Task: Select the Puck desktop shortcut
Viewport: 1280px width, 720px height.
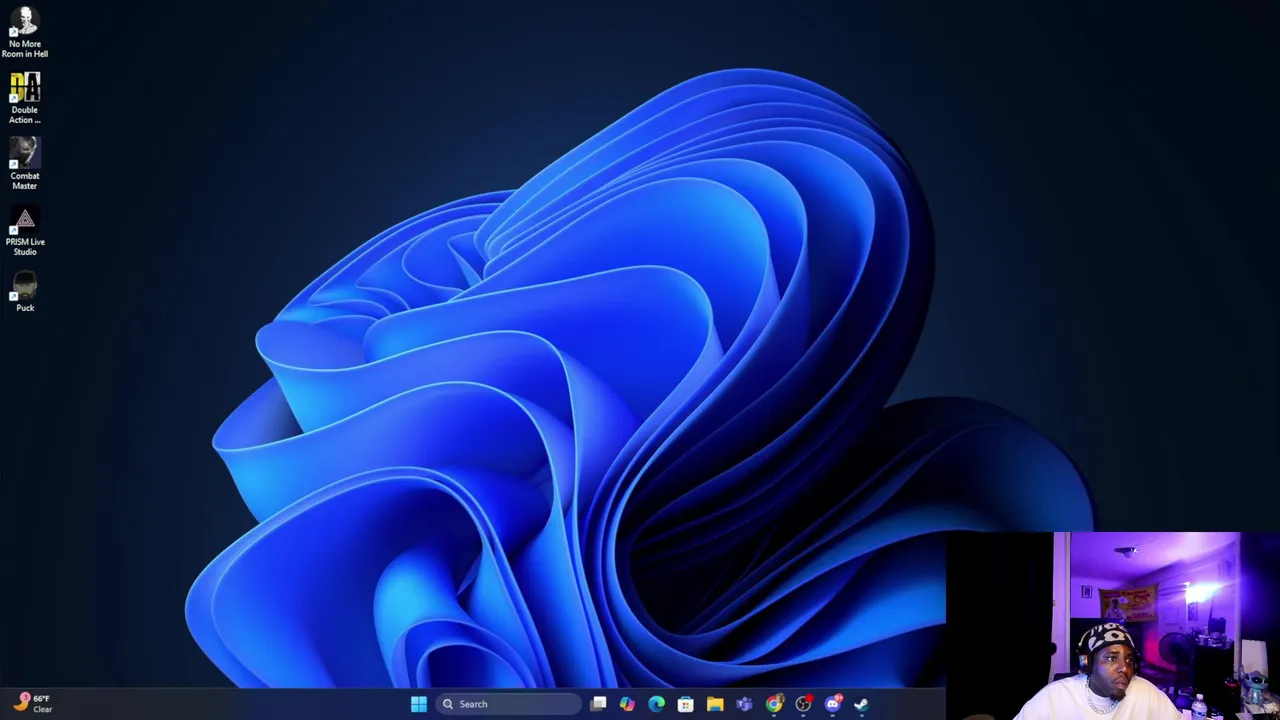Action: (x=25, y=292)
